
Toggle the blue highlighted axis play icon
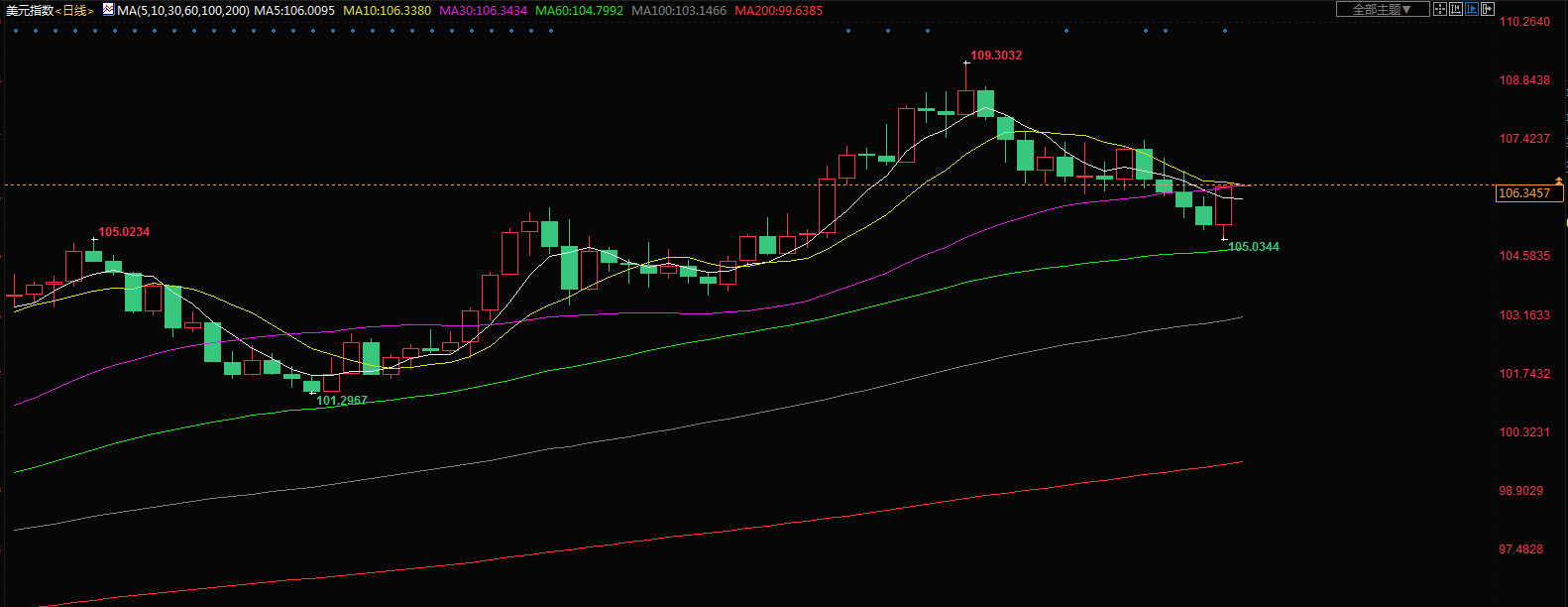coord(1472,9)
